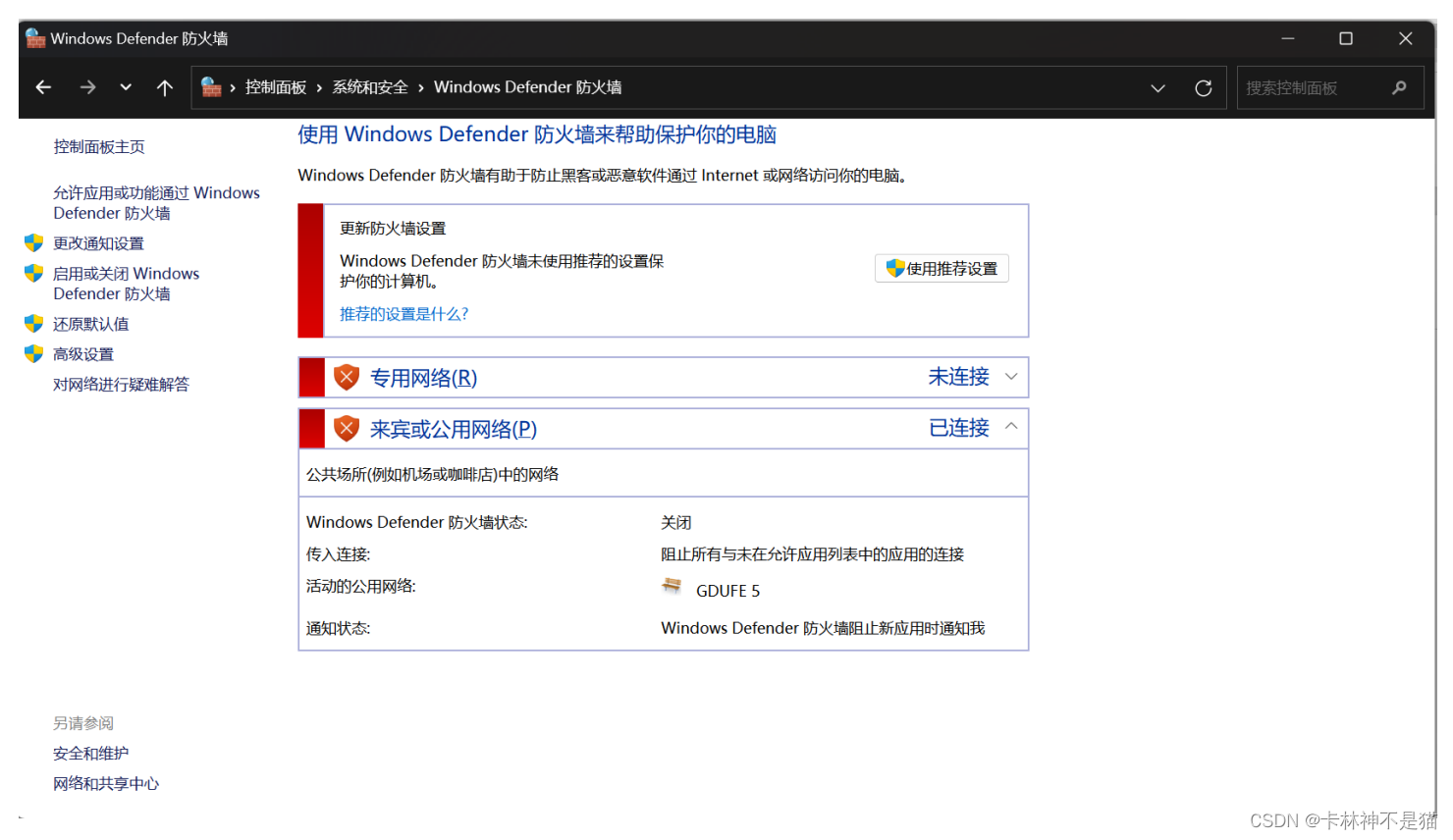1453x840 pixels.
Task: Collapse the 来宾或公用网络(P) section chevron
Action: [x=1011, y=427]
